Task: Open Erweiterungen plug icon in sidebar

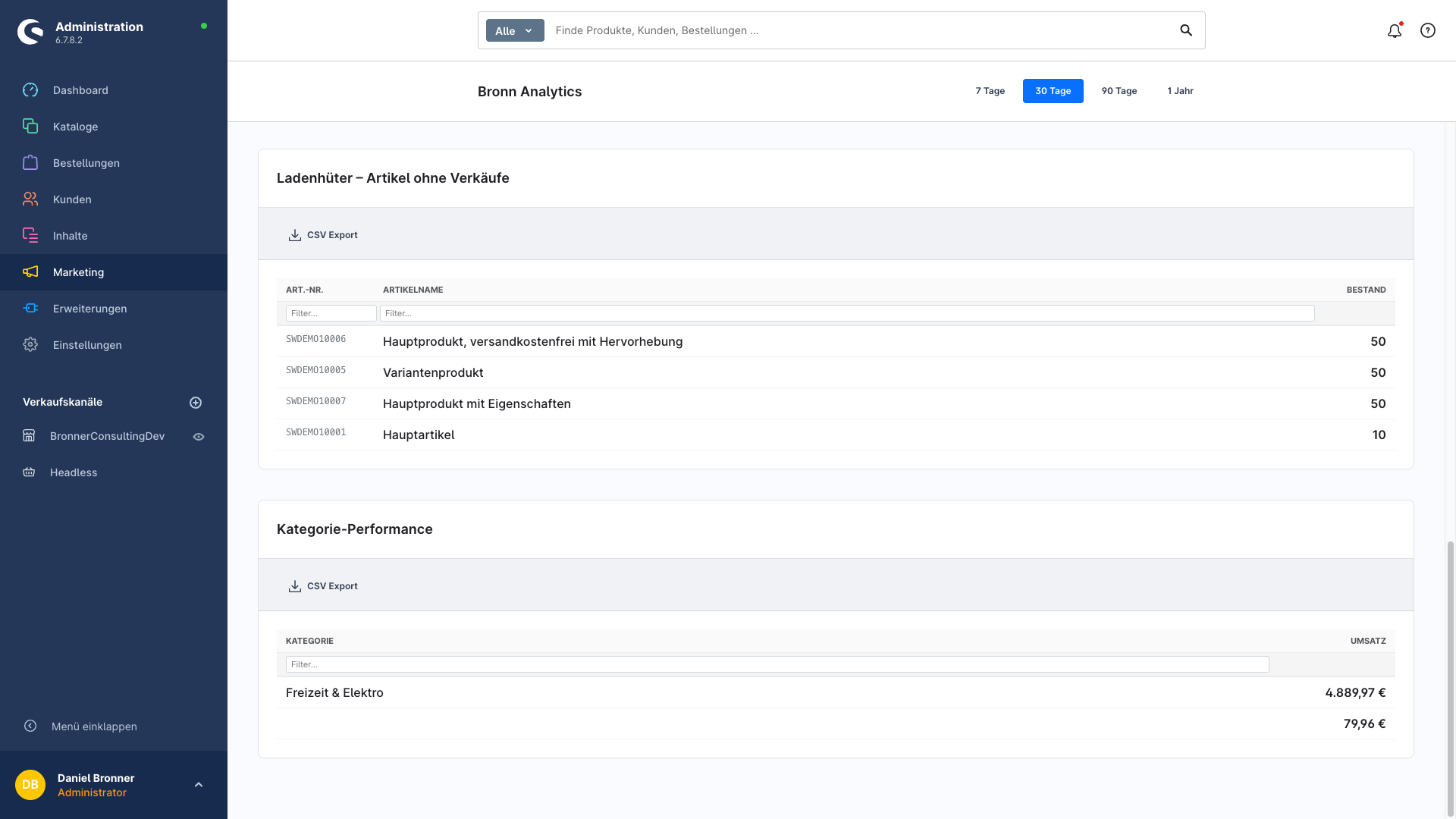Action: tap(30, 309)
